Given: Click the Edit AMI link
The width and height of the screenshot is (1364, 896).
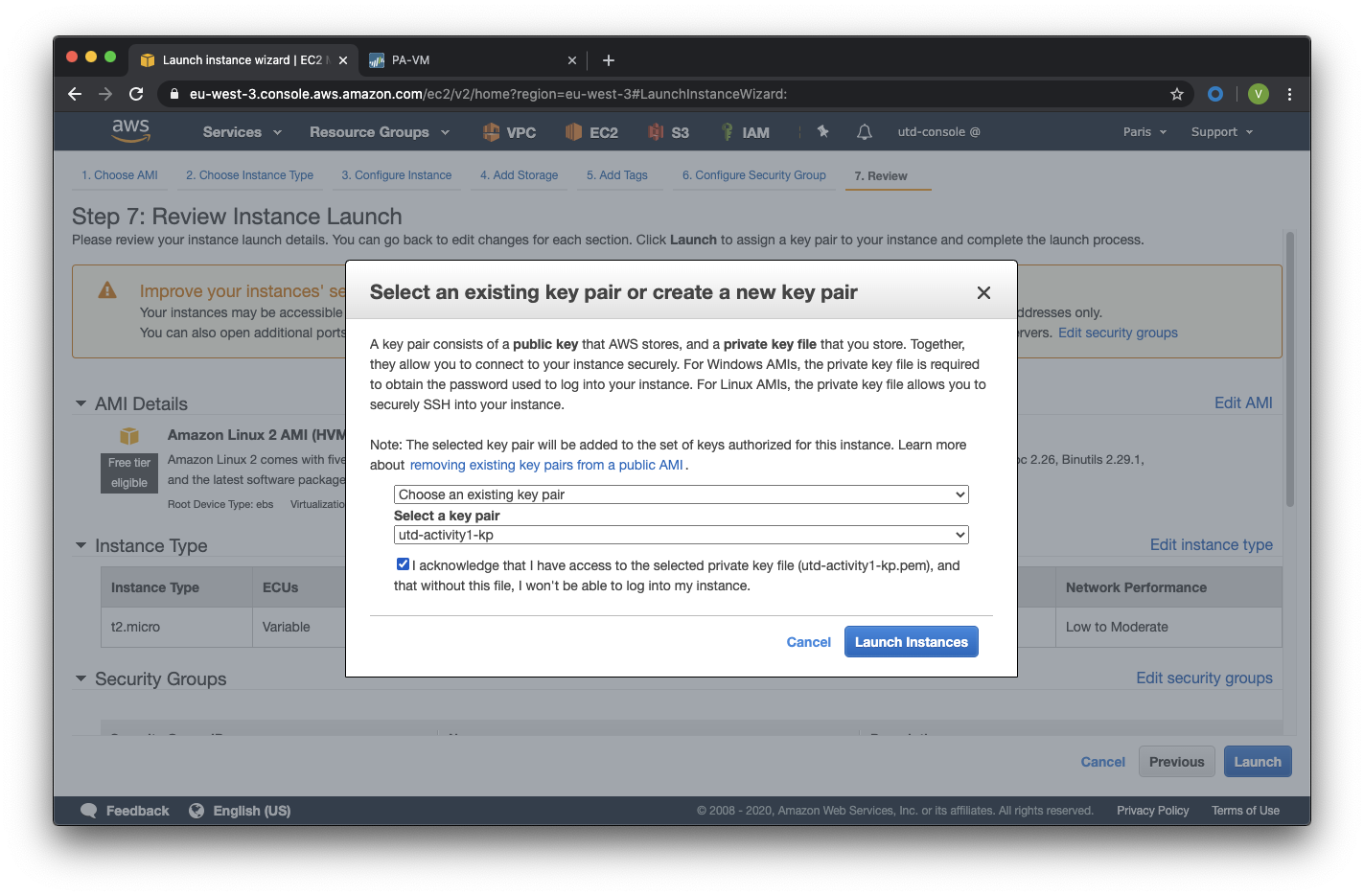Looking at the screenshot, I should (x=1243, y=403).
